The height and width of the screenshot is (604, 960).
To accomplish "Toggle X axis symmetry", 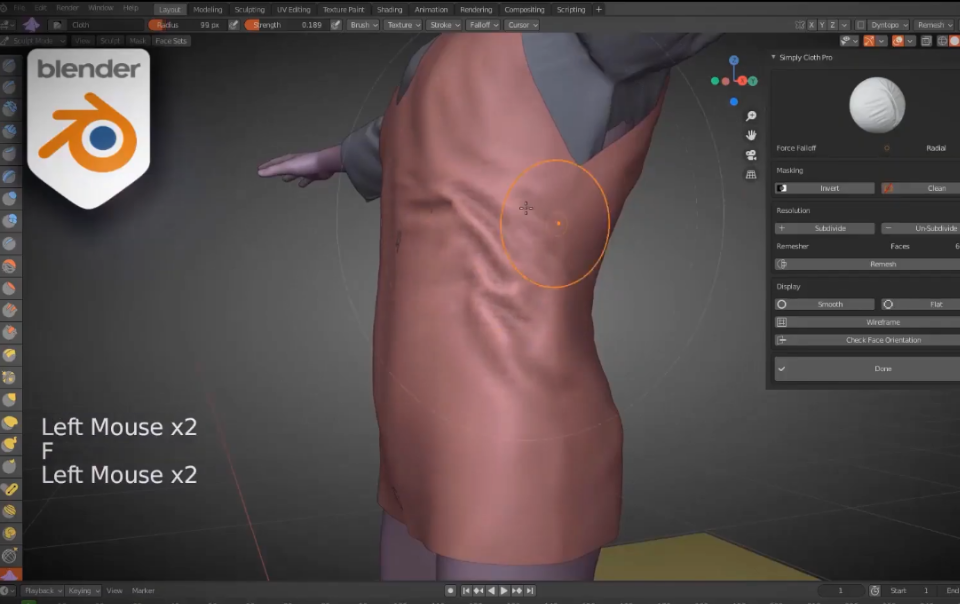I will (811, 25).
